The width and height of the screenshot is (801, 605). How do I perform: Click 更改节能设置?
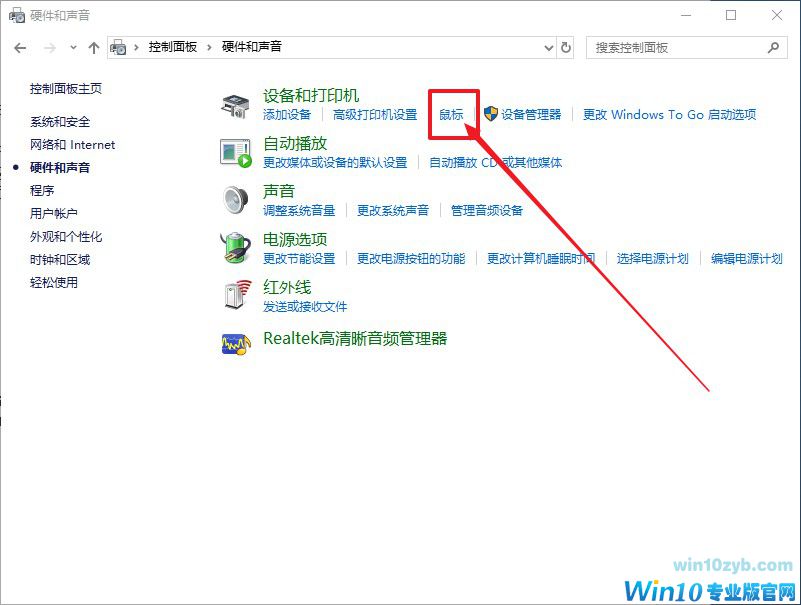point(299,259)
